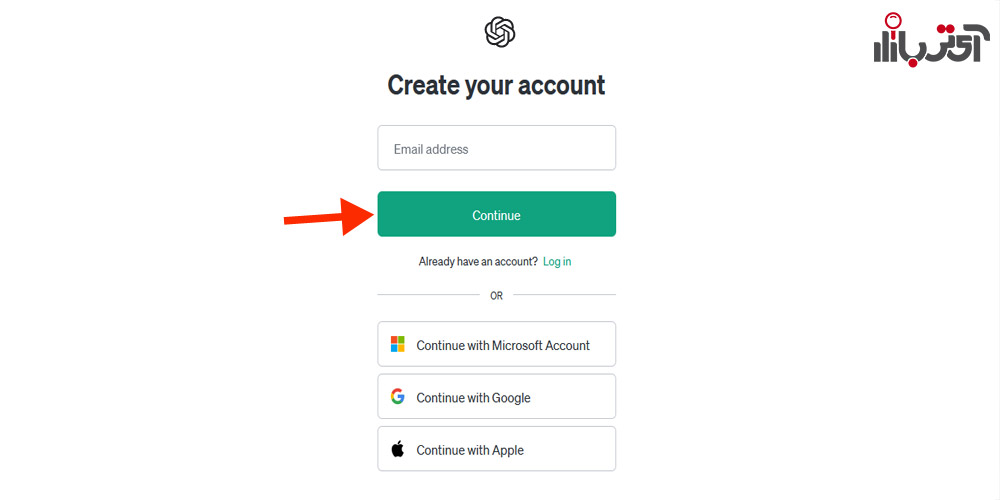Focus the Email address input field
This screenshot has width=1000, height=500.
click(497, 148)
